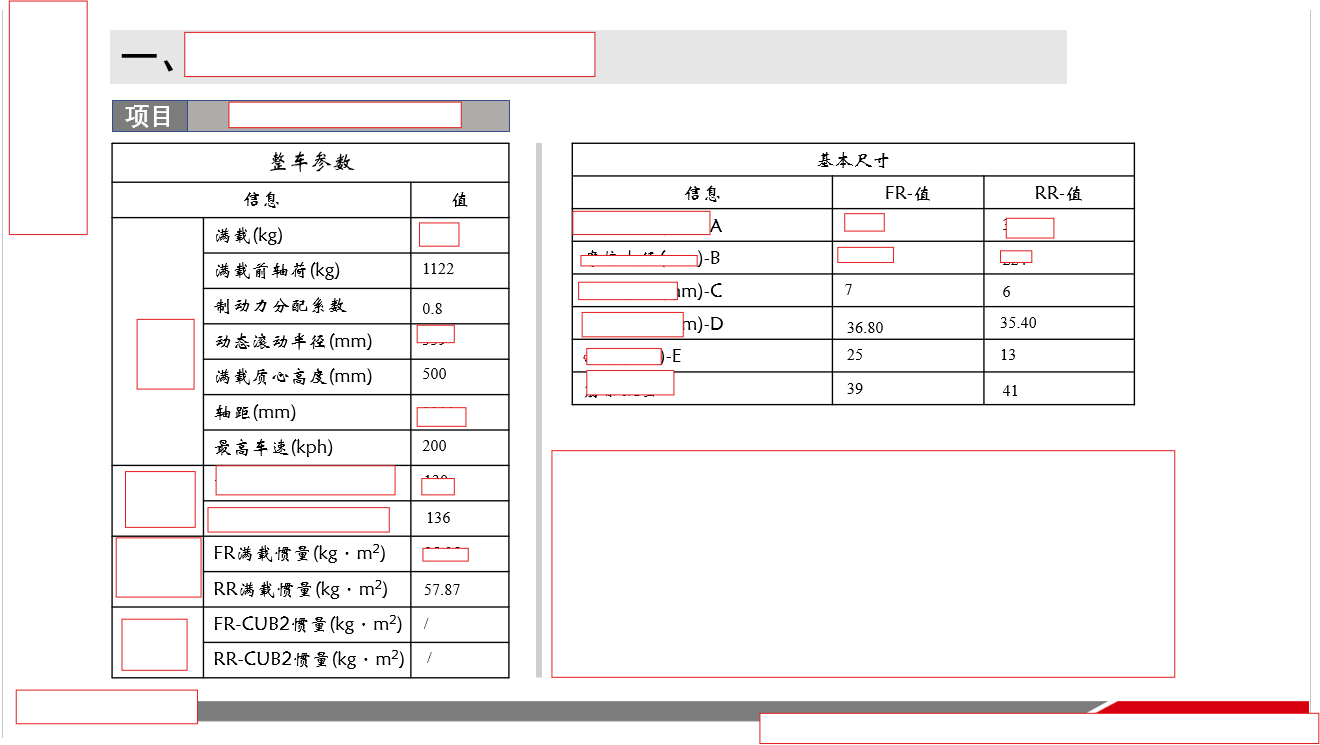Click the RR value 13
Screen dimensions: 1320x745
coord(1008,355)
